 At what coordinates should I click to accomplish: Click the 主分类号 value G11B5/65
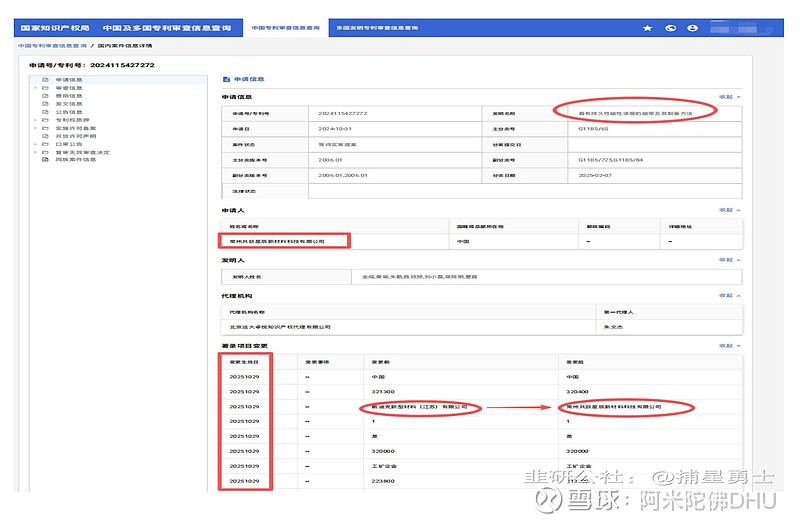point(593,129)
